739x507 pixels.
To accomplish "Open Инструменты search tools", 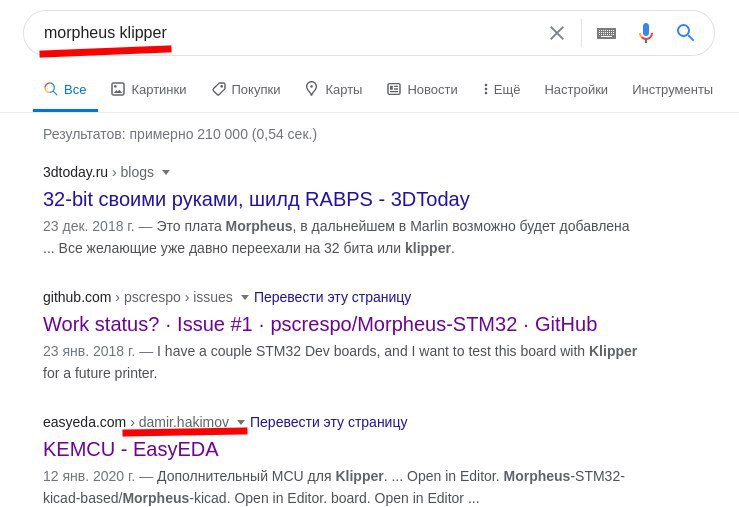I will [x=672, y=90].
